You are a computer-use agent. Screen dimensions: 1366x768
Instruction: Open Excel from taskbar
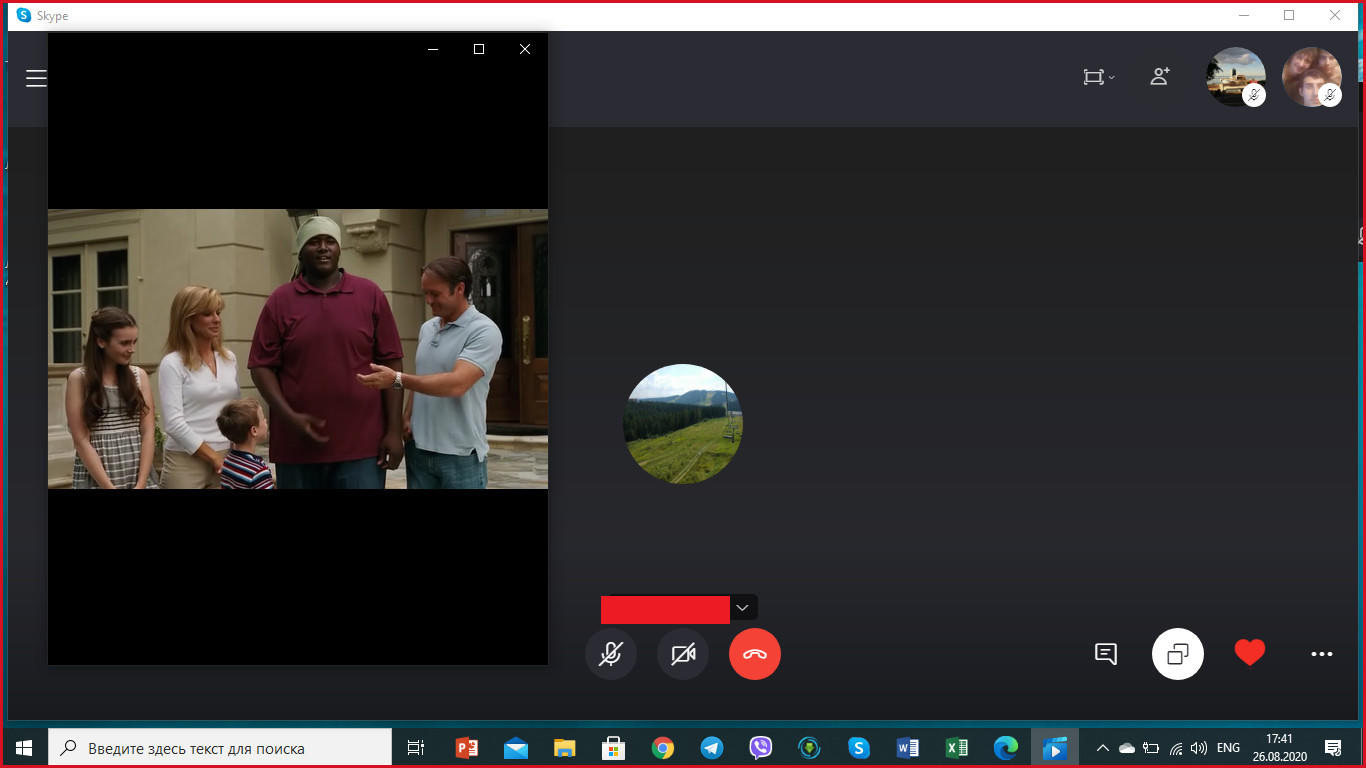coord(956,748)
